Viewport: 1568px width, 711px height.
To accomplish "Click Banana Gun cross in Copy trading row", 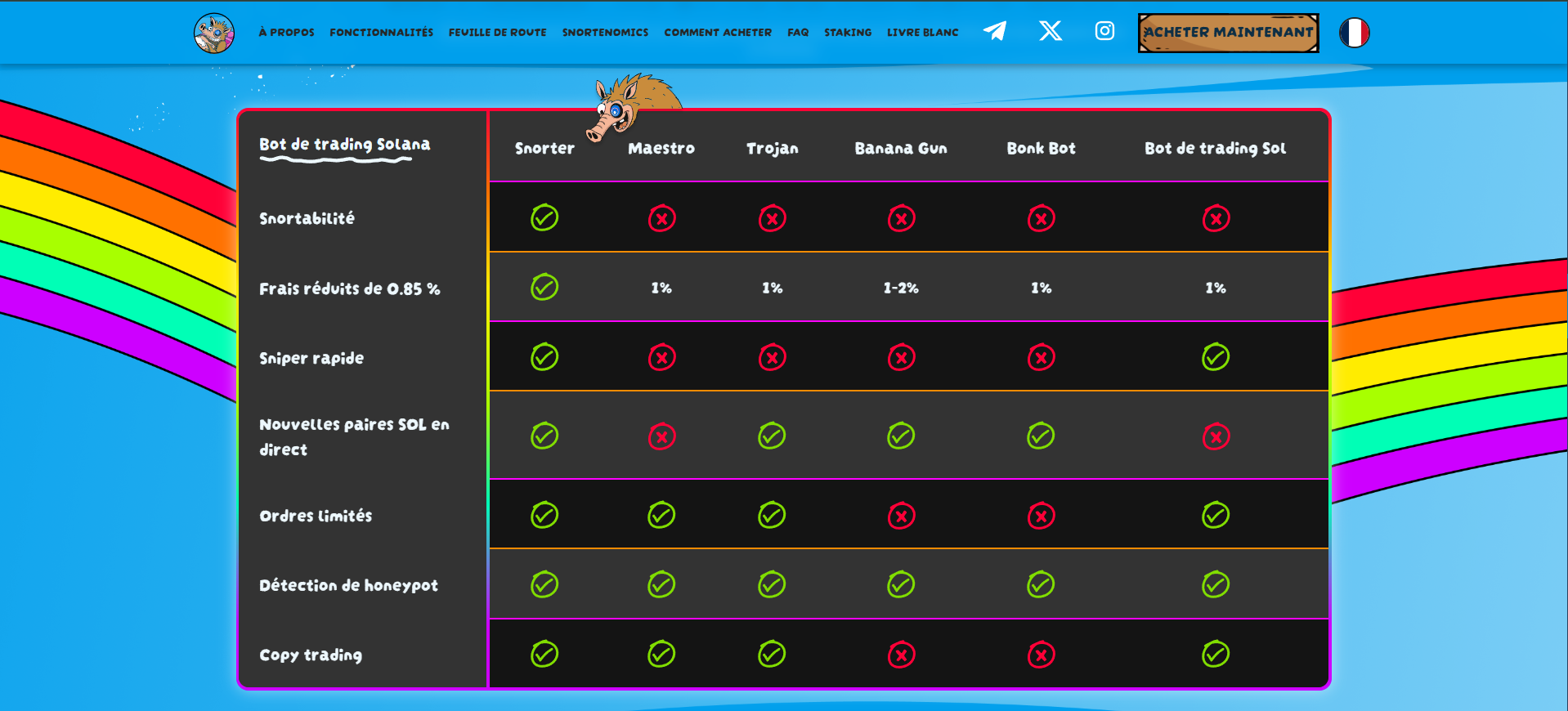I will point(901,655).
